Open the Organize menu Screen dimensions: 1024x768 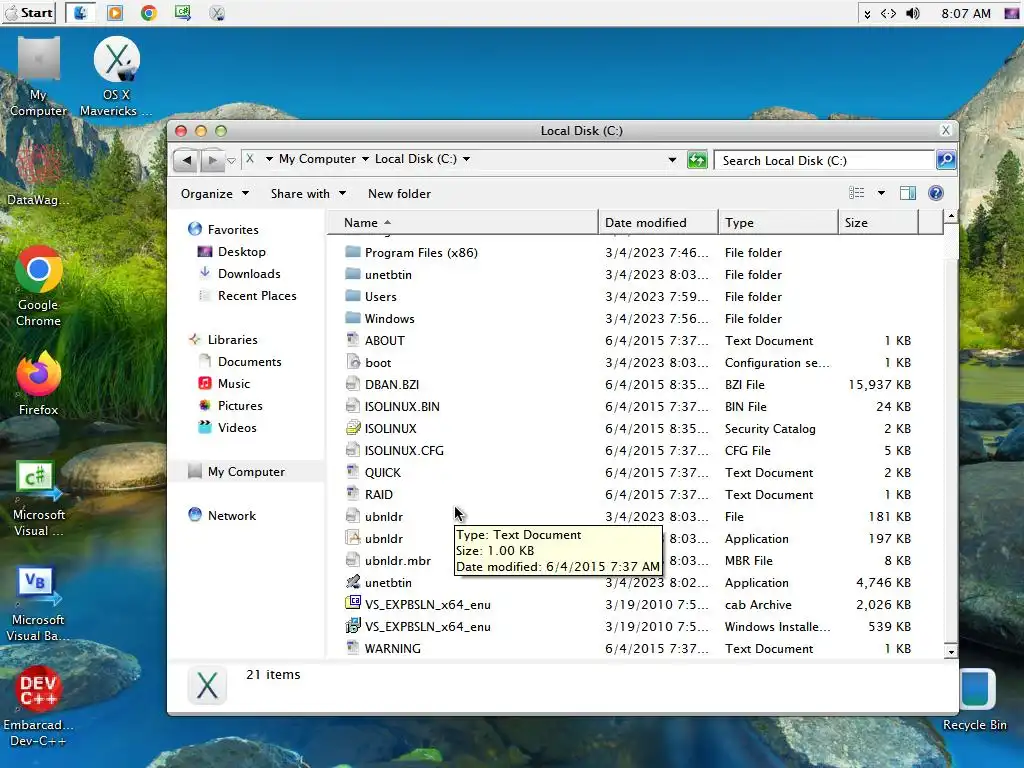coord(214,194)
